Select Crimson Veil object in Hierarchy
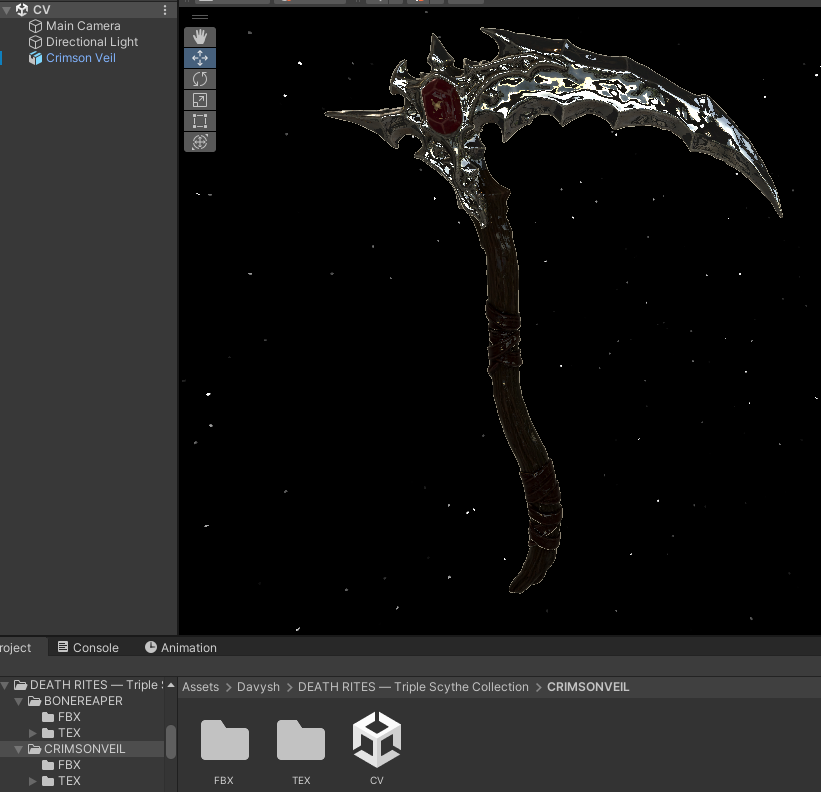Viewport: 821px width, 792px height. tap(81, 58)
